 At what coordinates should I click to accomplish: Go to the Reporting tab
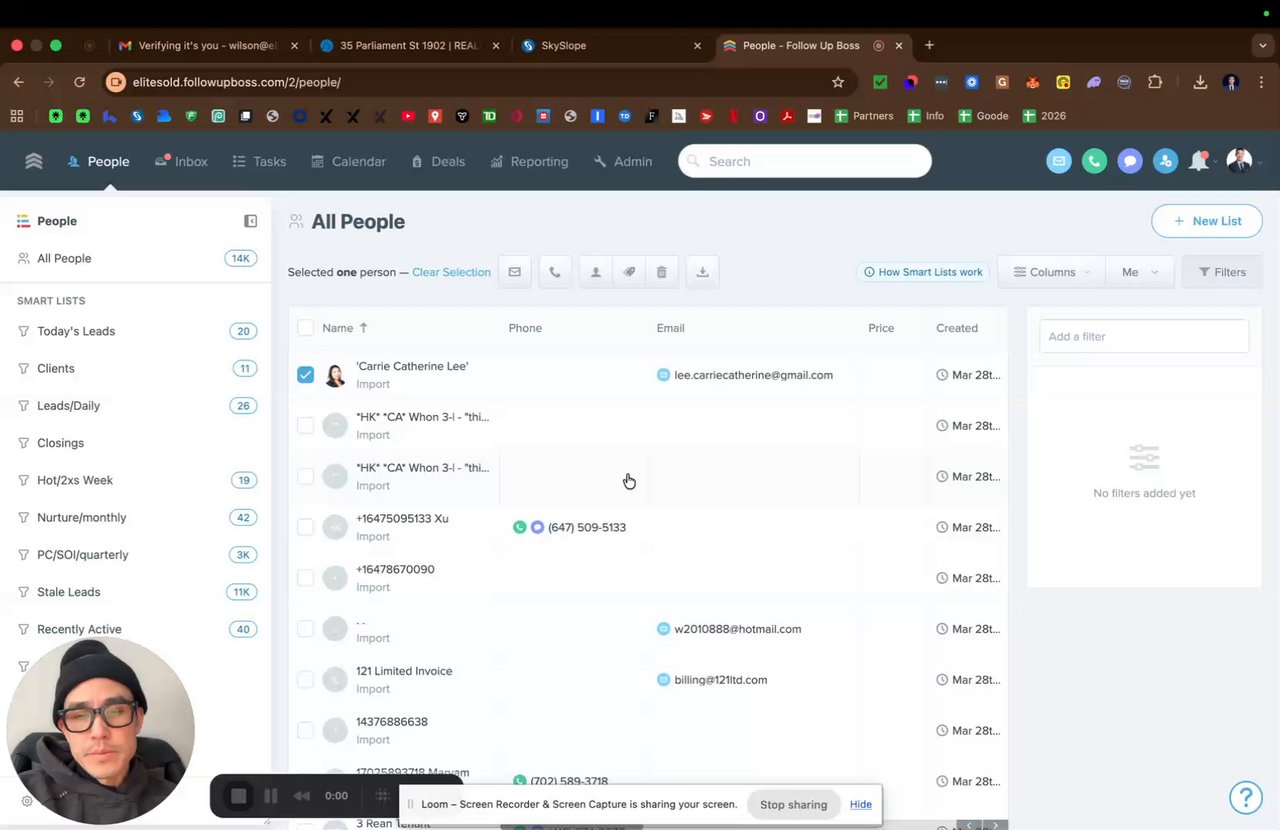tap(529, 161)
